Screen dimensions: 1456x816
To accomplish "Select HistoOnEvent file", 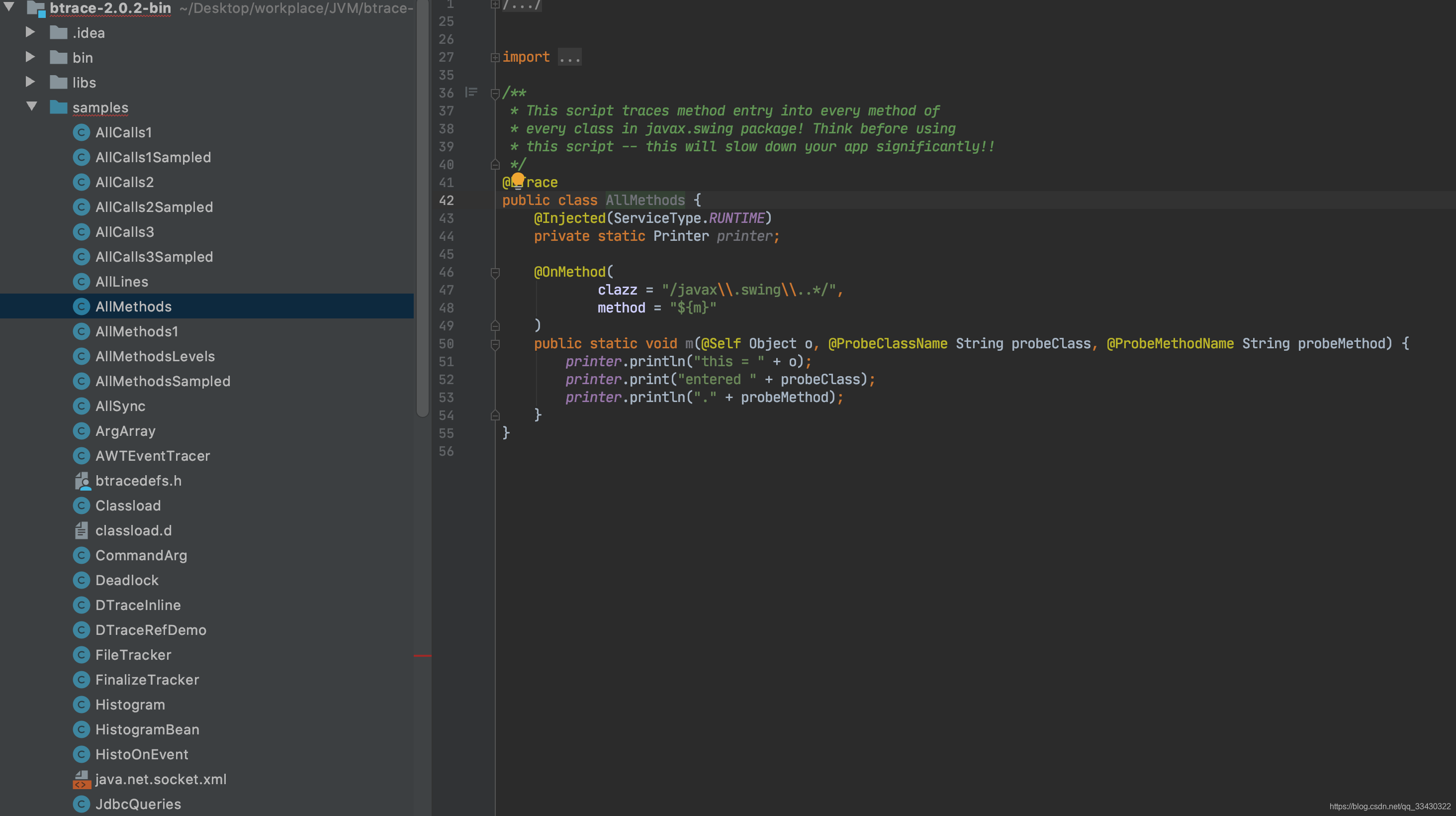I will pyautogui.click(x=141, y=754).
